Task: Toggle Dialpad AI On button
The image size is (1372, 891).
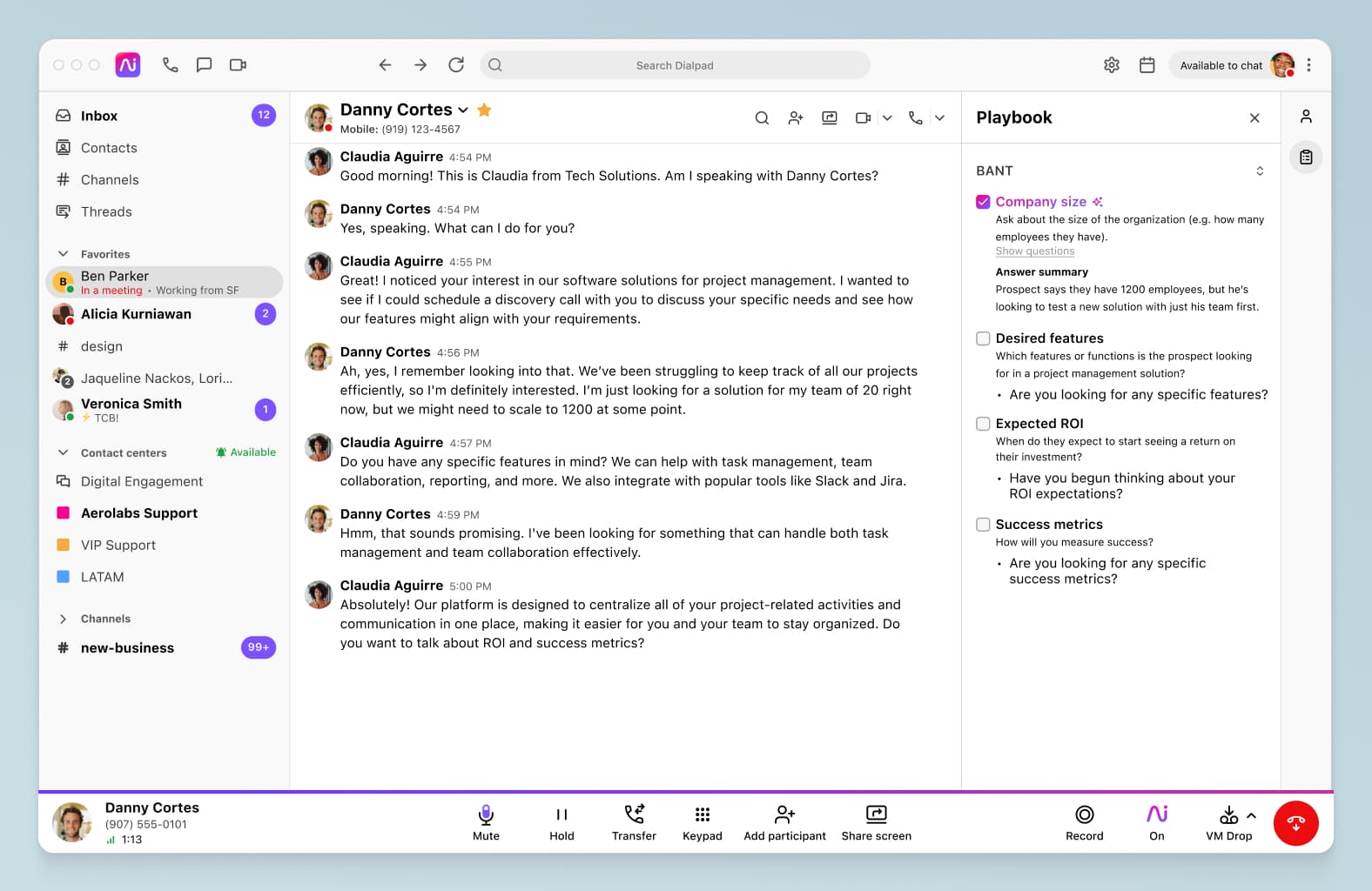Action: tap(1156, 822)
